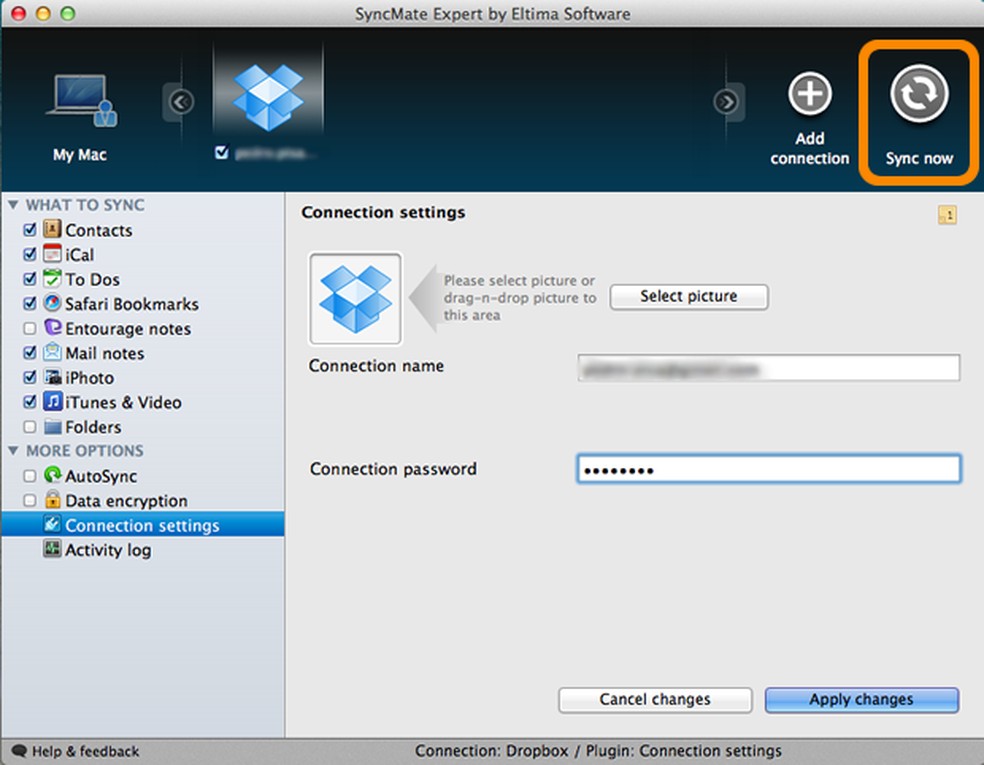The image size is (984, 765).
Task: Uncheck the To Dos checkbox
Action: coord(29,279)
